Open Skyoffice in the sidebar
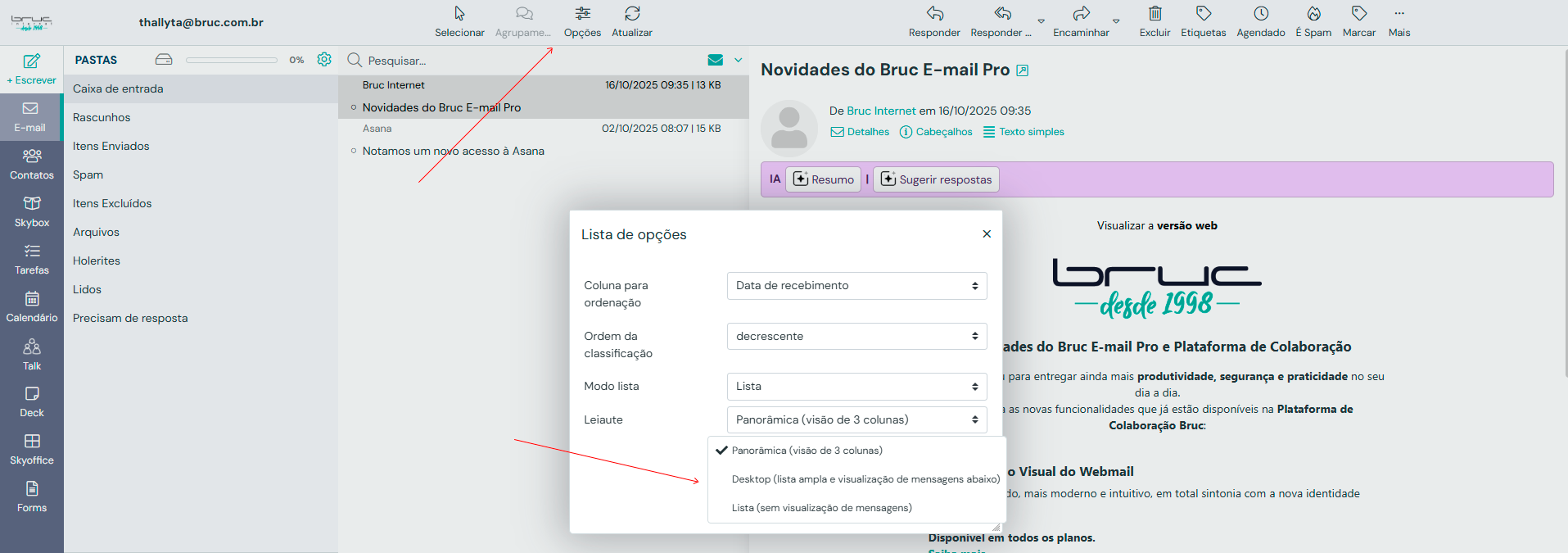Screen dimensions: 1568x553 [31, 450]
